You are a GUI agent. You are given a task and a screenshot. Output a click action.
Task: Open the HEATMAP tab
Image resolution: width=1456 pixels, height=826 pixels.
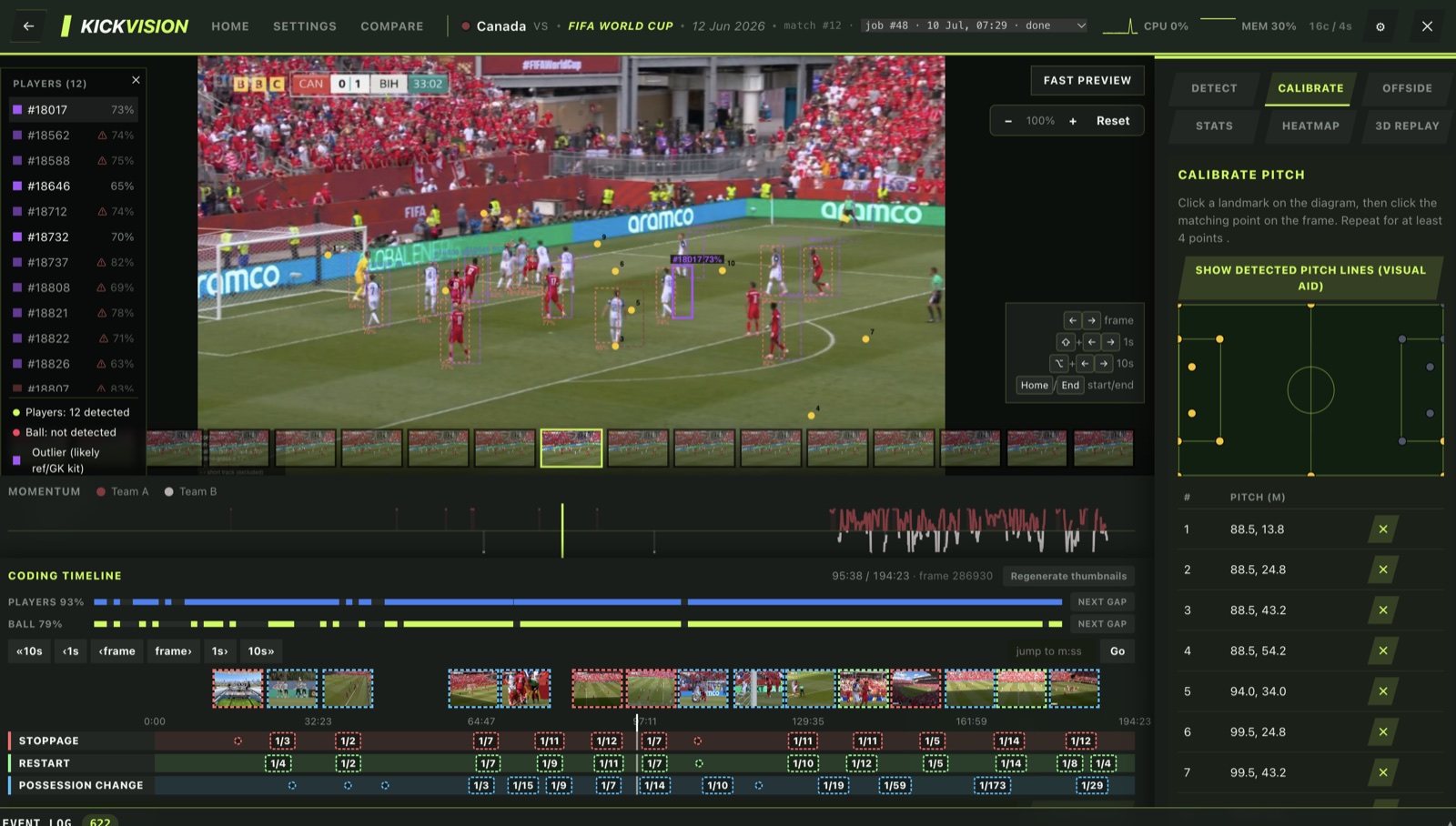pos(1310,126)
